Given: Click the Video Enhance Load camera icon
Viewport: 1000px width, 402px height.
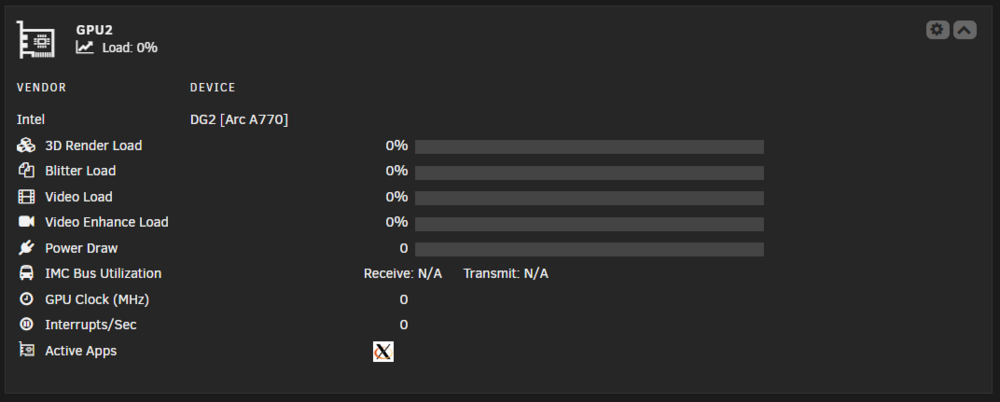Looking at the screenshot, I should click(x=26, y=222).
